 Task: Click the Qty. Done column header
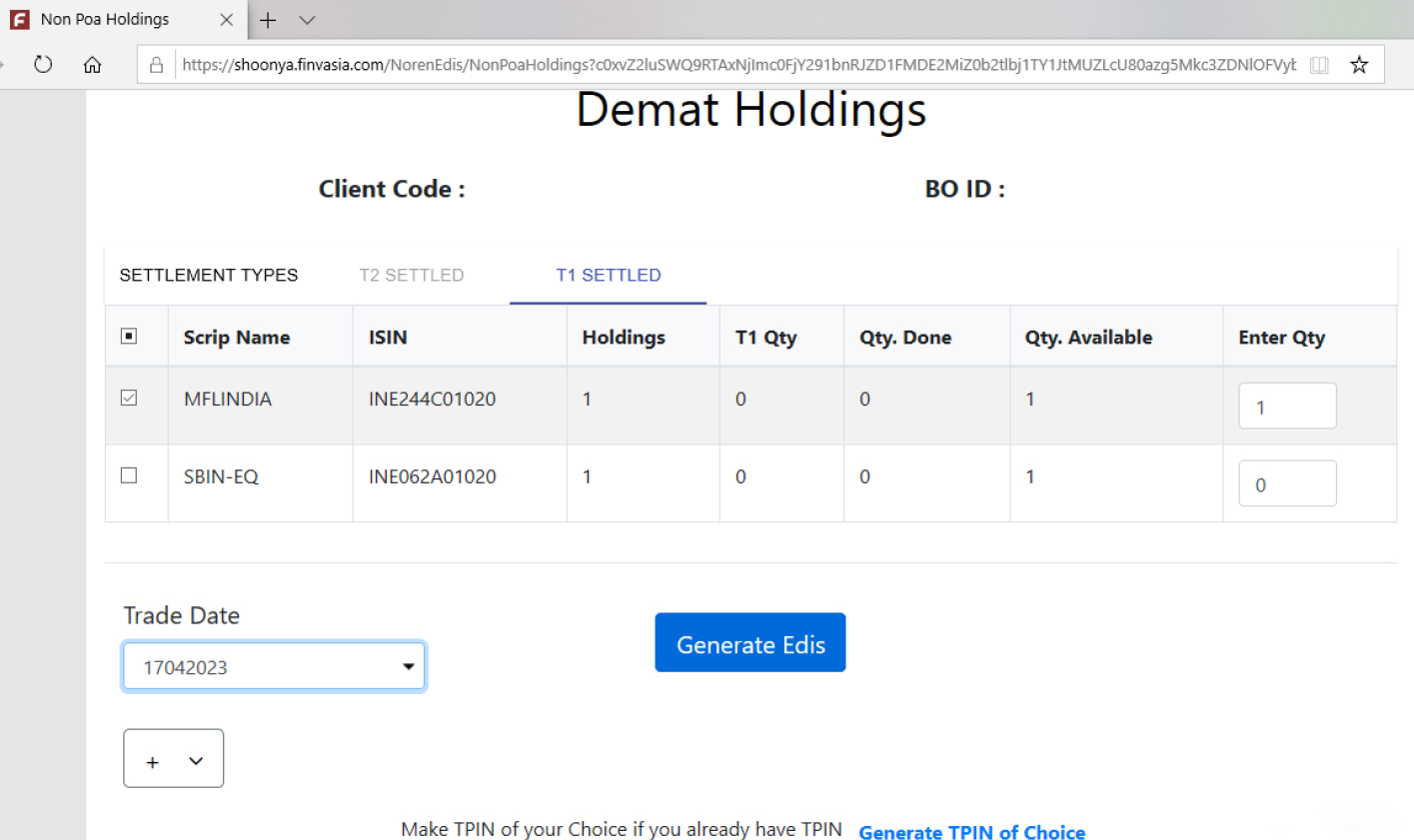(x=905, y=338)
